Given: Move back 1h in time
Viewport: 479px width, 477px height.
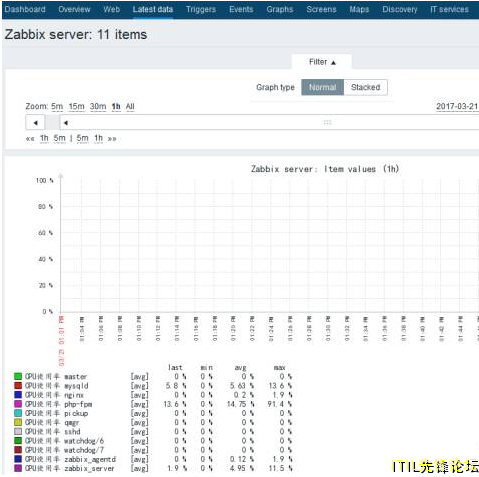Looking at the screenshot, I should (x=44, y=138).
